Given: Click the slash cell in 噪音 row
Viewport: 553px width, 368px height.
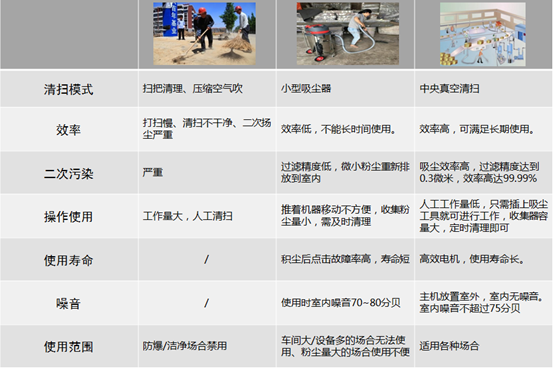Looking at the screenshot, I should pos(207,303).
